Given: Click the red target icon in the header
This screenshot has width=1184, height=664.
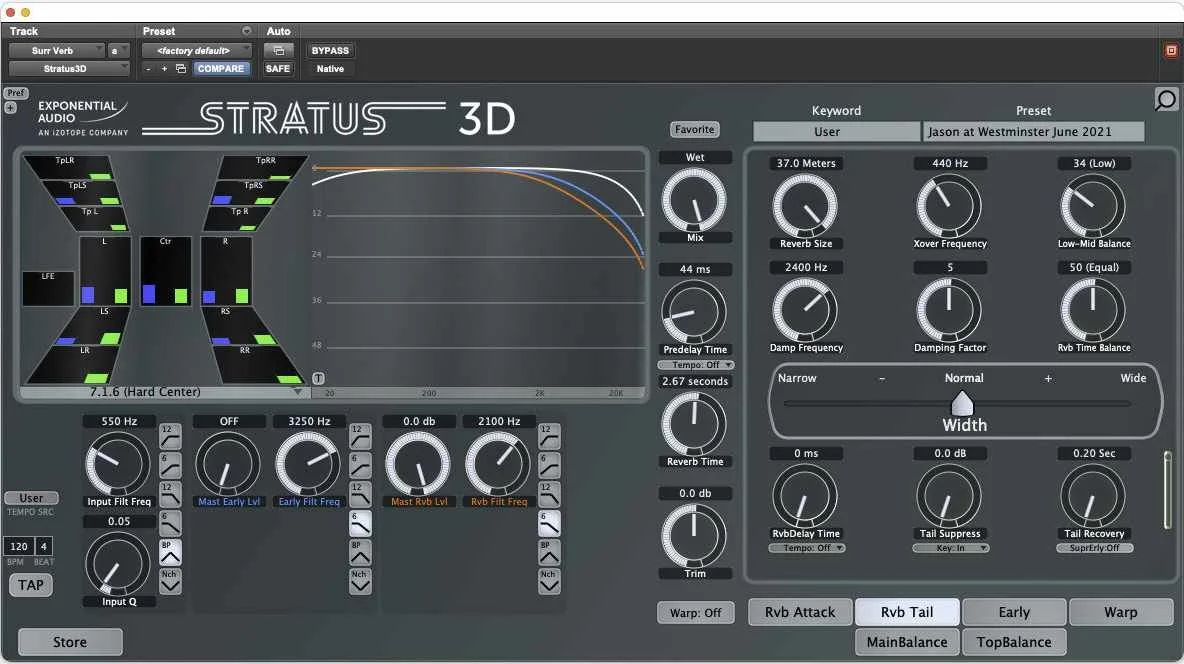Looking at the screenshot, I should (x=1171, y=51).
